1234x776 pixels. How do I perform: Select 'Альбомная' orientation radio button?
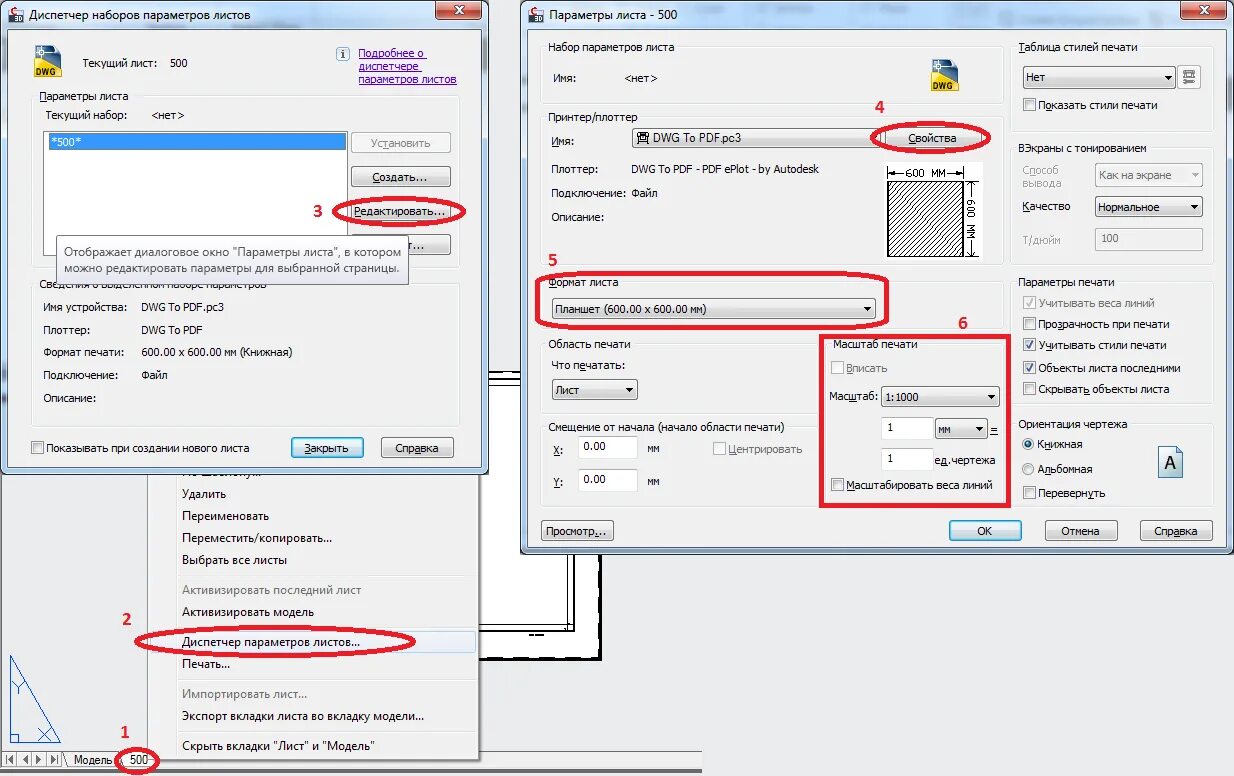pos(1029,469)
